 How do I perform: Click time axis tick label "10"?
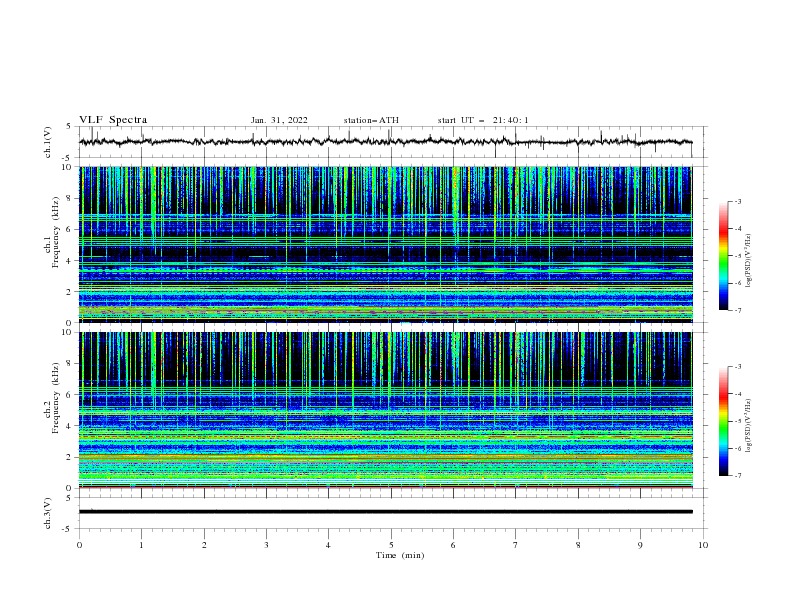point(703,545)
